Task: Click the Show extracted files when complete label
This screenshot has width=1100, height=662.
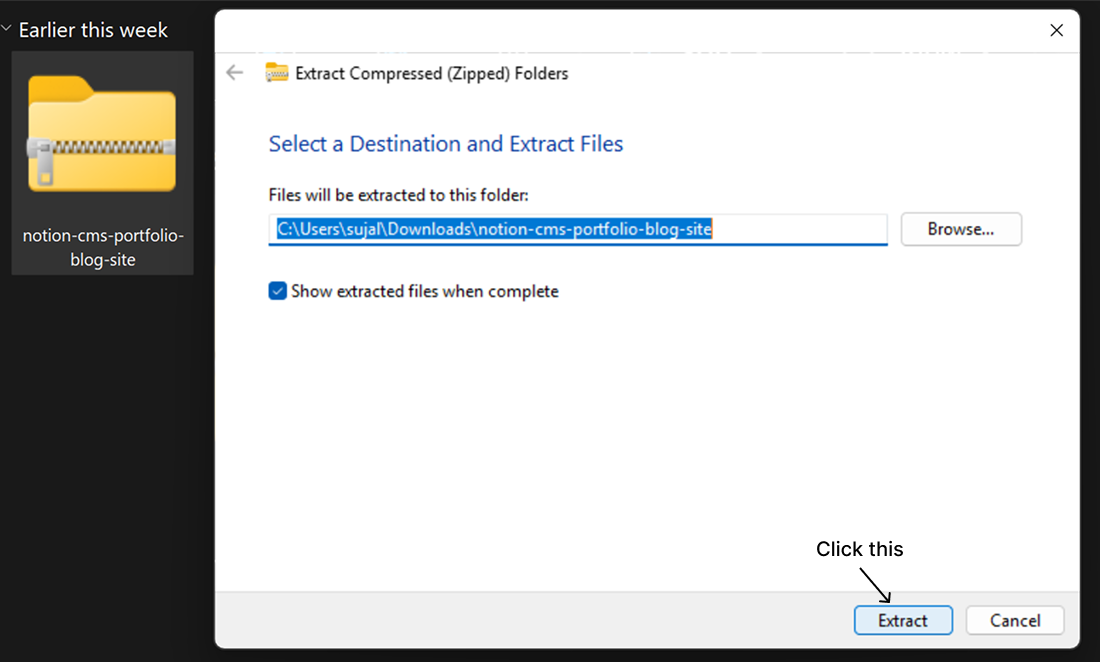Action: pyautogui.click(x=424, y=291)
